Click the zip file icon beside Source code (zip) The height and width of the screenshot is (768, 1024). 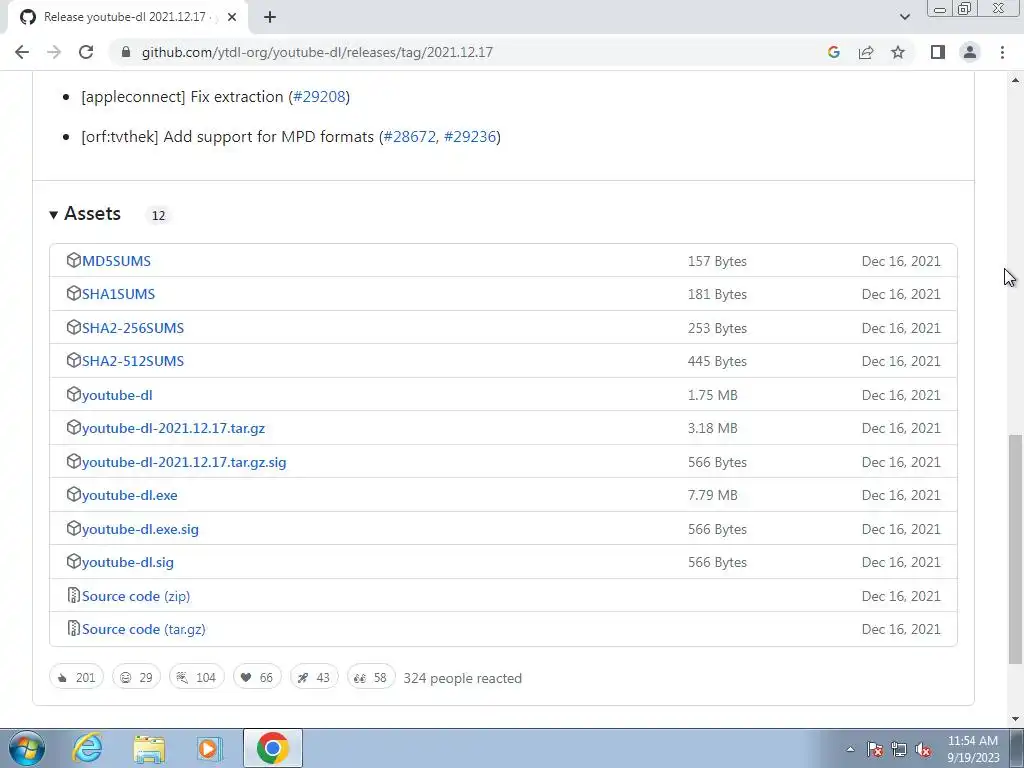click(x=73, y=595)
